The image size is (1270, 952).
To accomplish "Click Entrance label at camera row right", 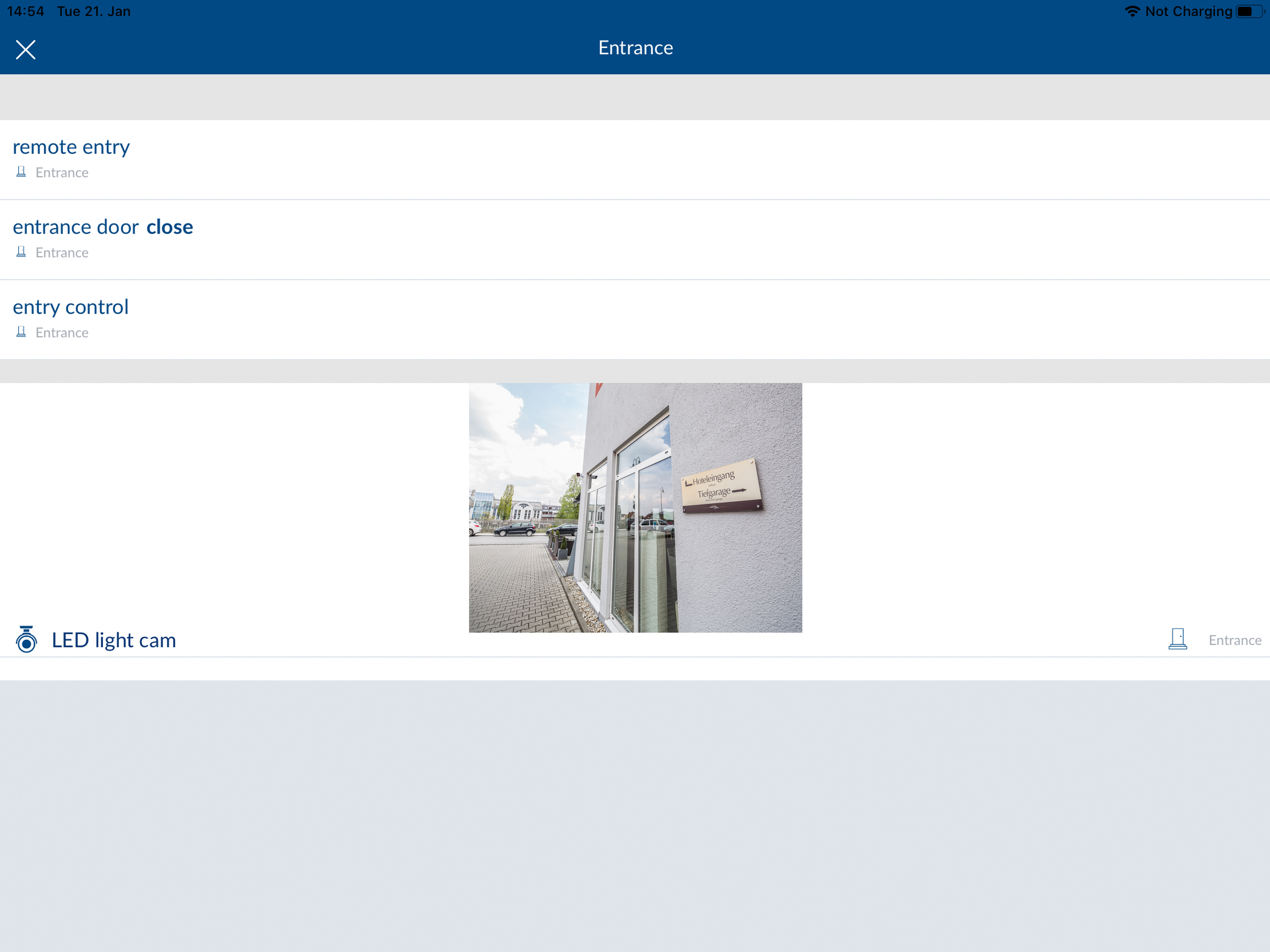I will tap(1234, 640).
